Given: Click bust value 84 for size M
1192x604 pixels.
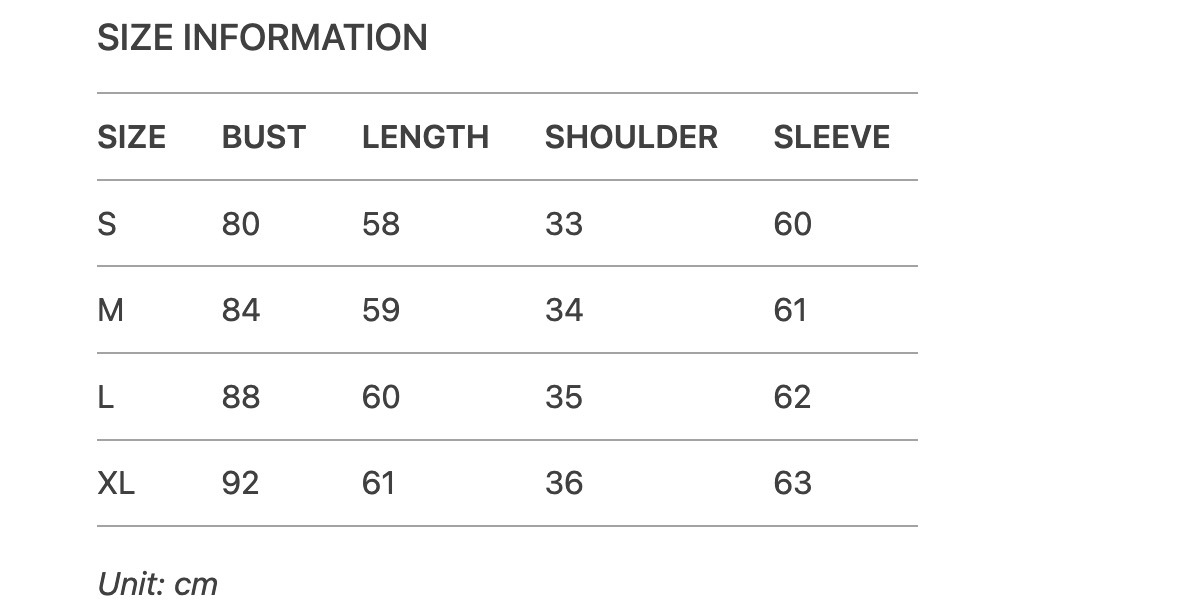Looking at the screenshot, I should tap(240, 310).
